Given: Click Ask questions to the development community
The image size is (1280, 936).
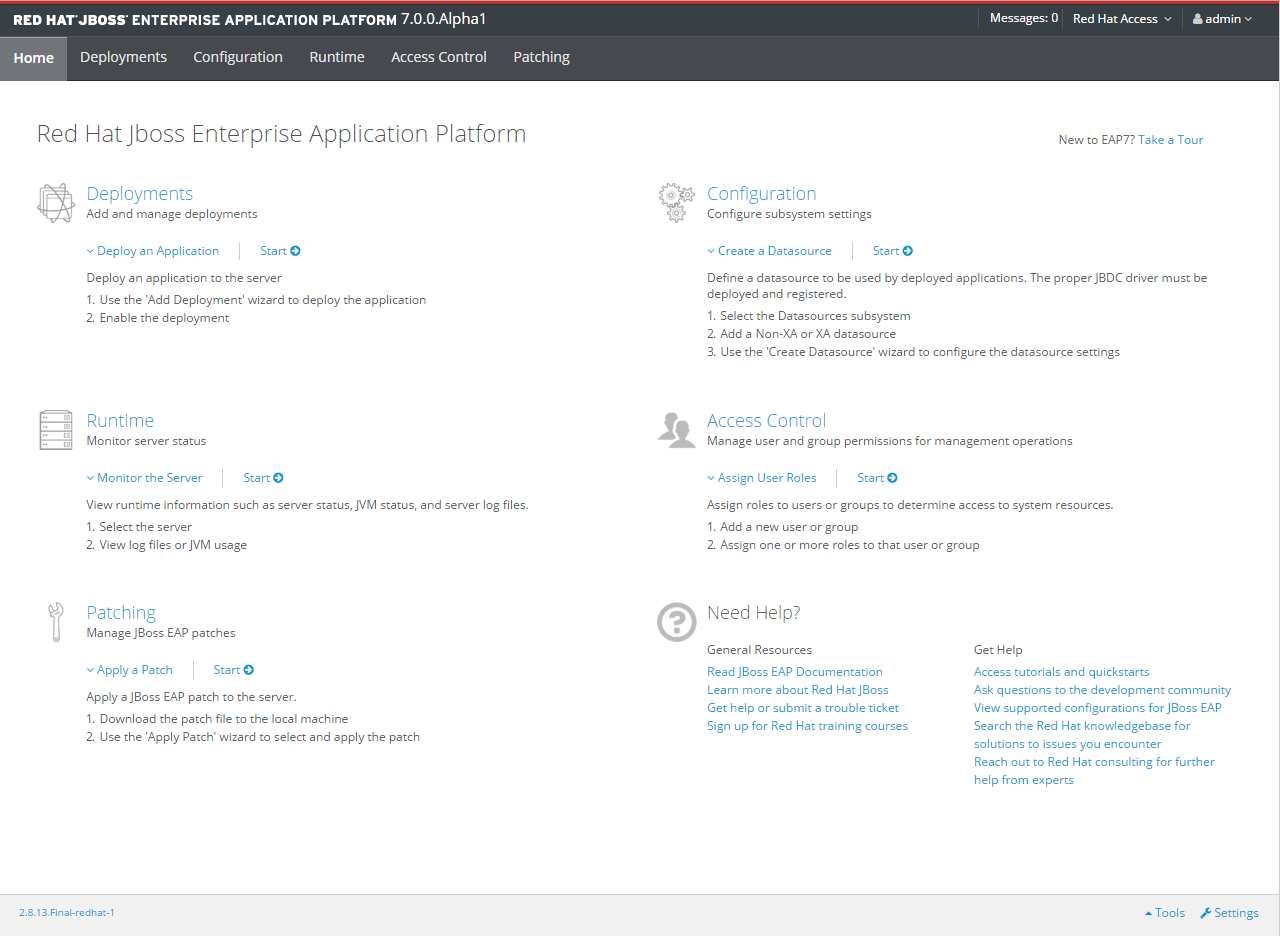Looking at the screenshot, I should (x=1103, y=690).
